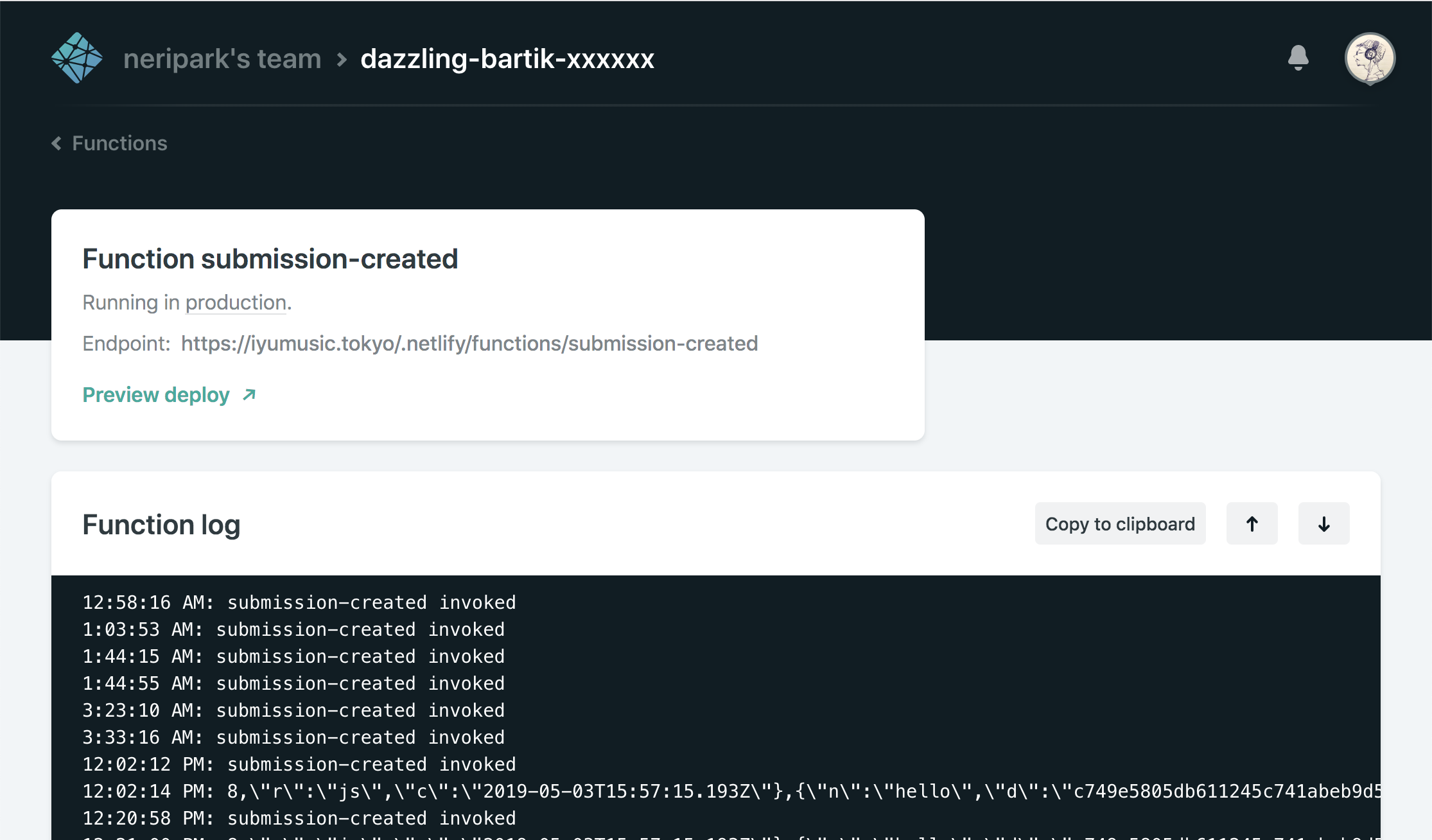The width and height of the screenshot is (1432, 840).
Task: Go back to the Functions list
Action: 119,143
